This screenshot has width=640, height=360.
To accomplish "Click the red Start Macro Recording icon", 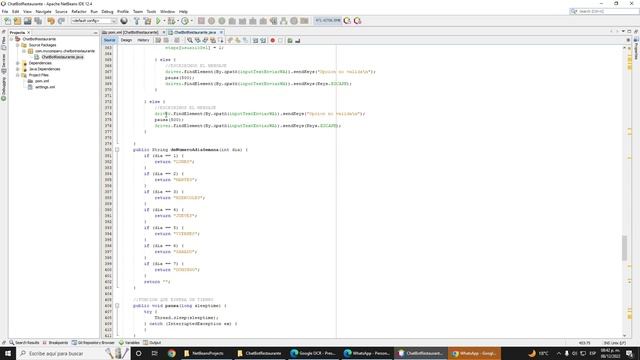I will tap(273, 40).
